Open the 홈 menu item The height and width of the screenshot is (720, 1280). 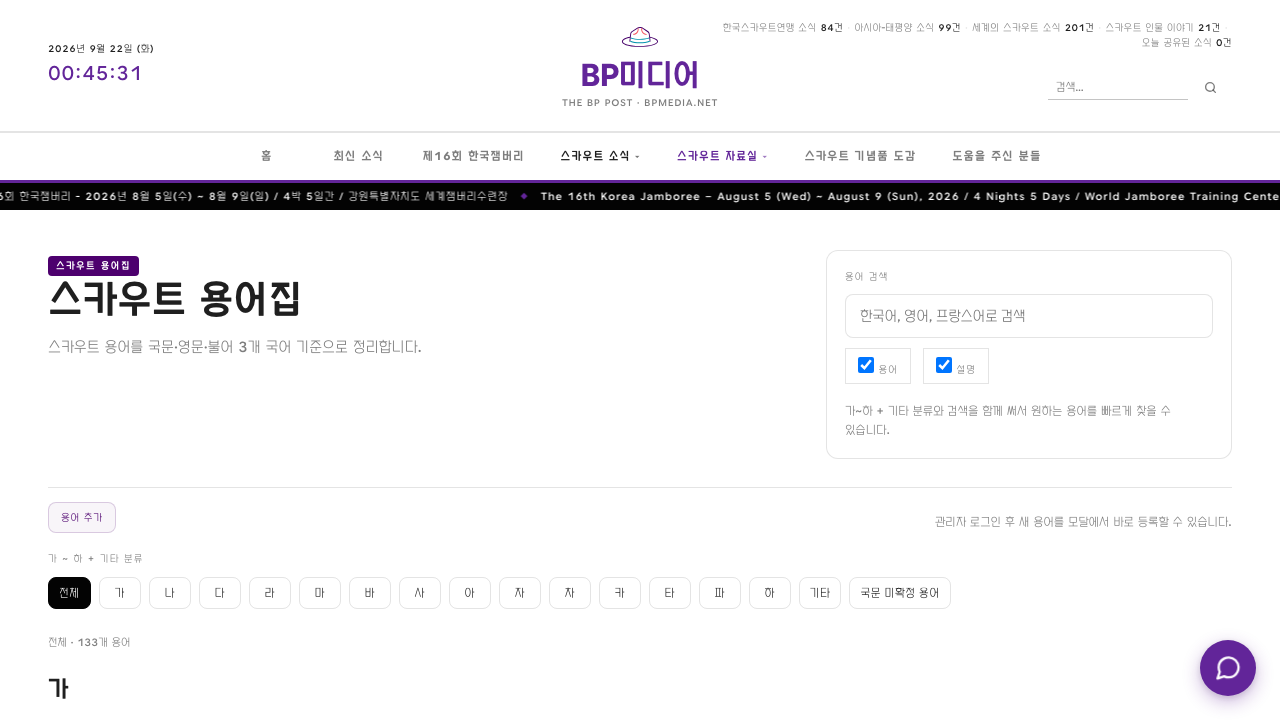pos(266,156)
